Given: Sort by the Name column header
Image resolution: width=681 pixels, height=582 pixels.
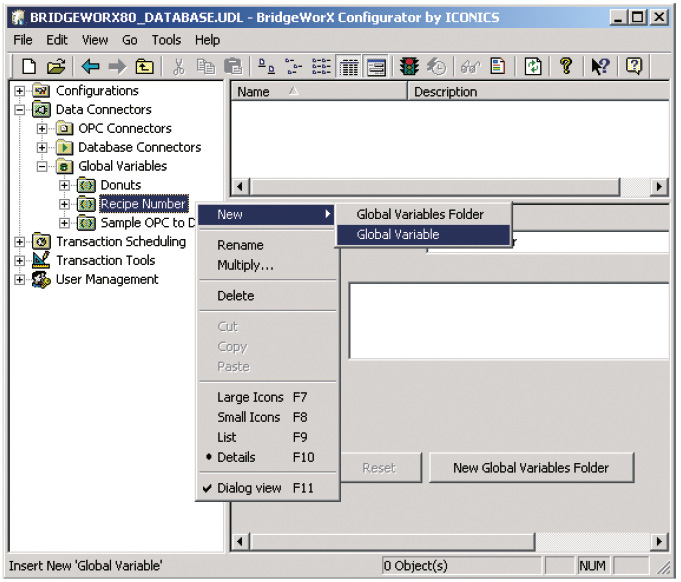Looking at the screenshot, I should pyautogui.click(x=319, y=92).
